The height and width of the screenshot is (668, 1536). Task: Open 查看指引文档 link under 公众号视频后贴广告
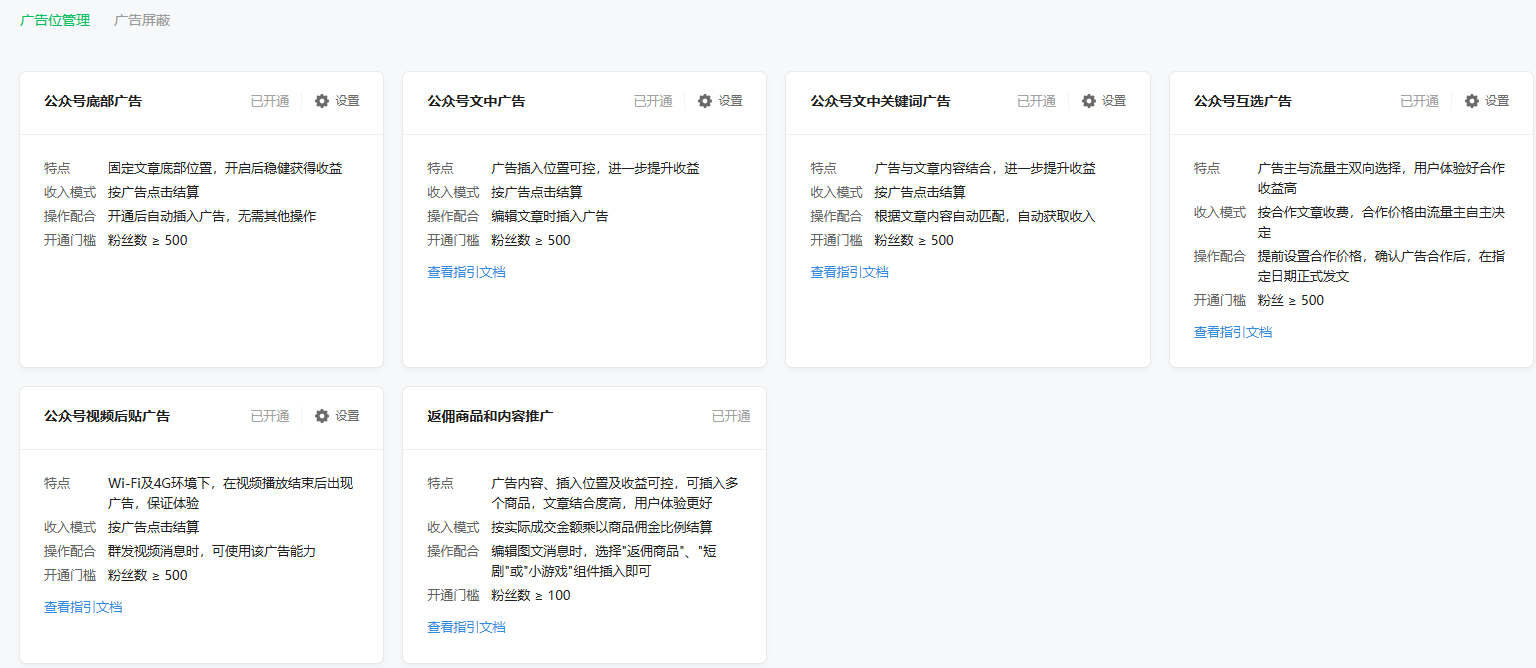[83, 607]
